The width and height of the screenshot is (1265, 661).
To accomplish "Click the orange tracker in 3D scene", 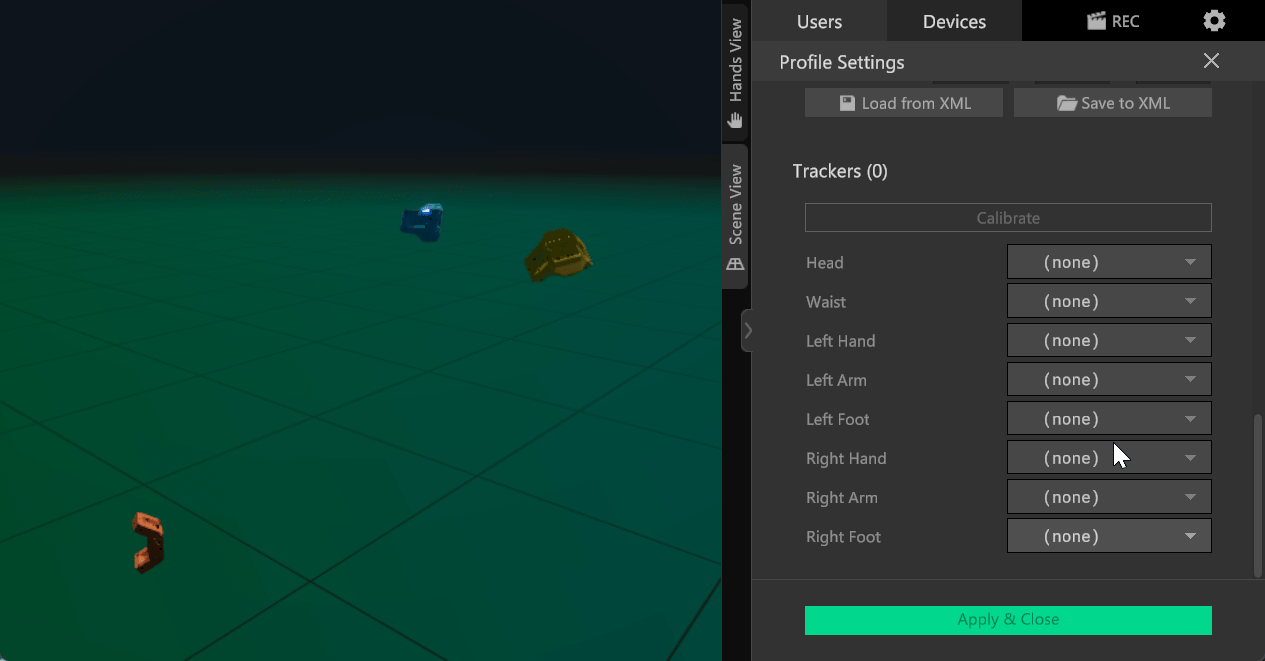I will click(148, 542).
